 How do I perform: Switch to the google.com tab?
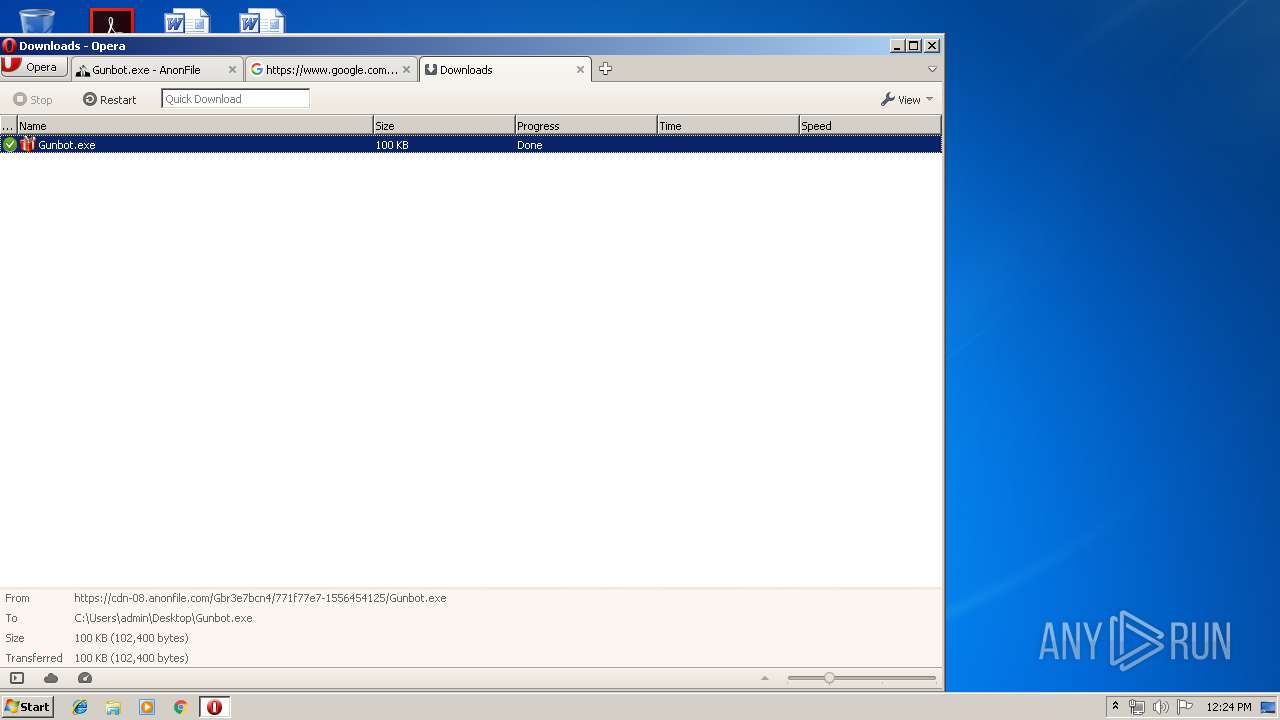pos(332,70)
